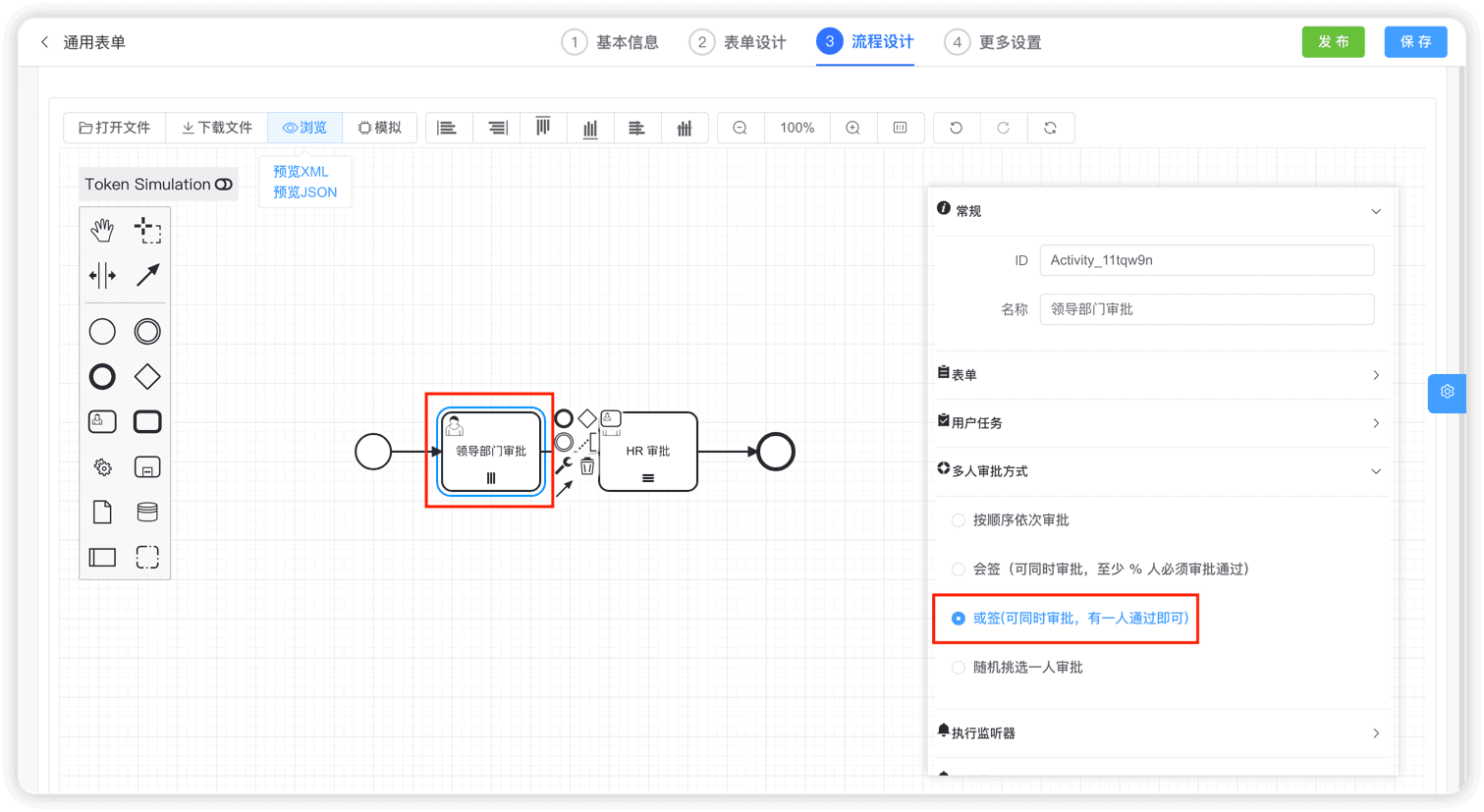This screenshot has width=1484, height=812.
Task: Select the thick-bordered end event on canvas
Action: click(776, 452)
